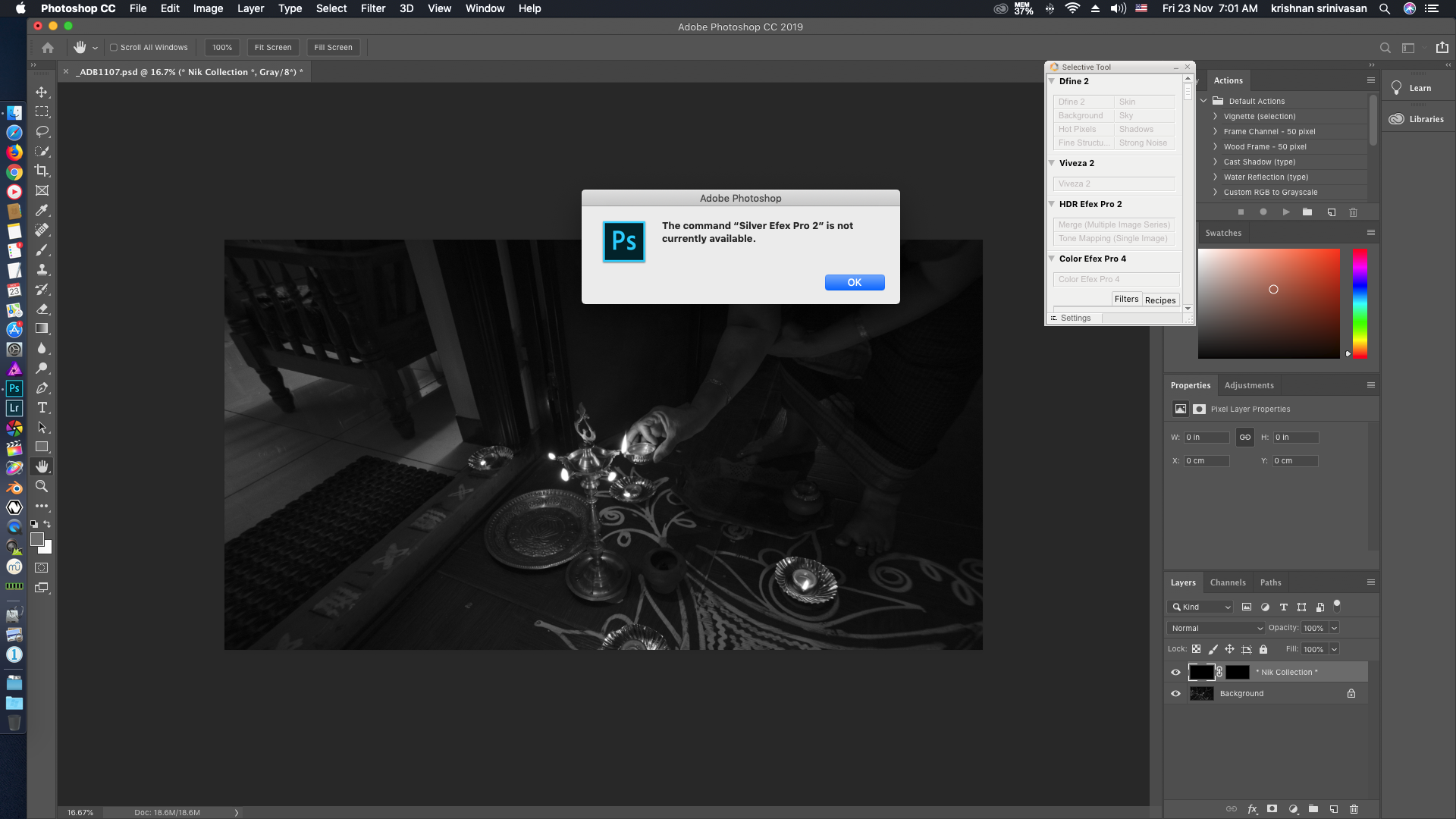Click the rainbow hue slider strip
Screen dimensions: 1456x819
coord(1360,303)
